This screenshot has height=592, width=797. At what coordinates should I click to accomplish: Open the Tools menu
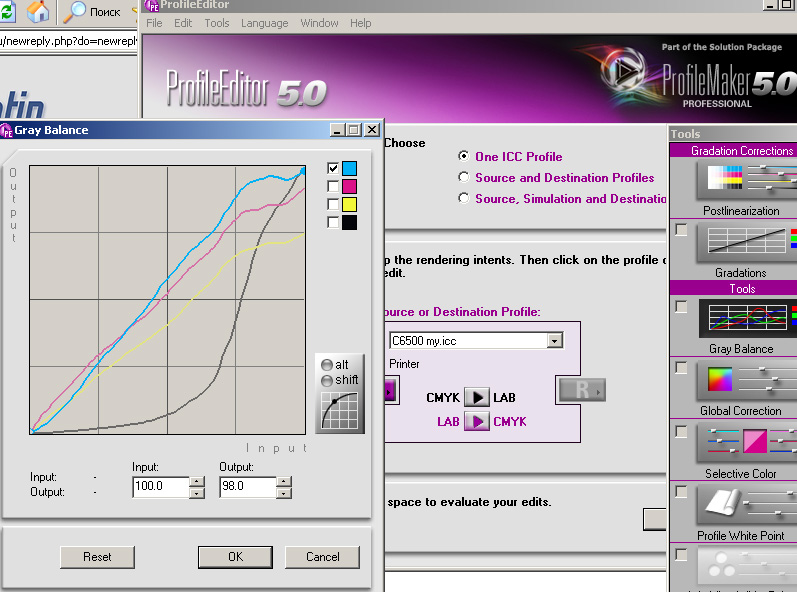click(x=217, y=23)
